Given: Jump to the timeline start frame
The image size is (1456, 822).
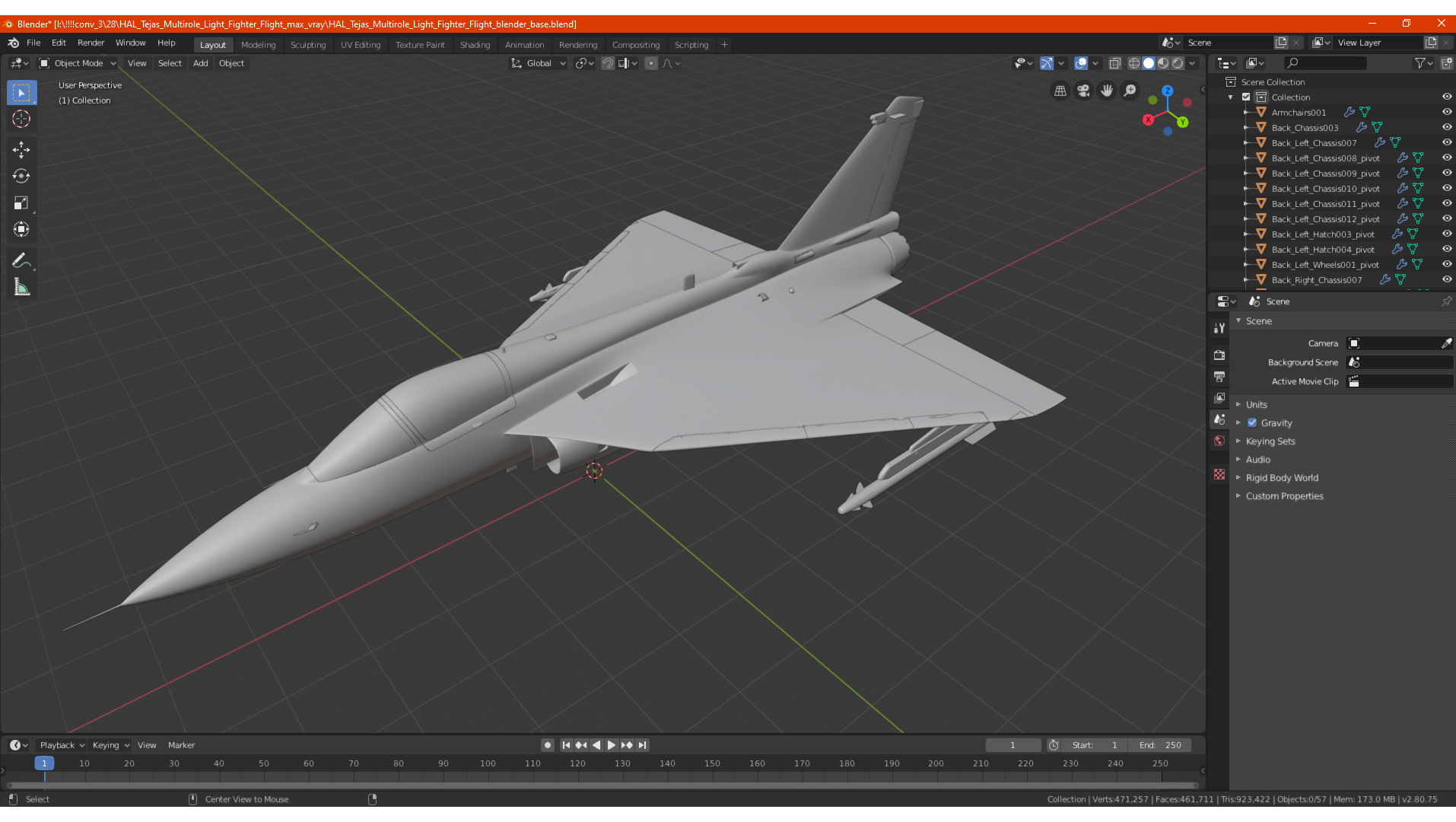Looking at the screenshot, I should point(565,745).
